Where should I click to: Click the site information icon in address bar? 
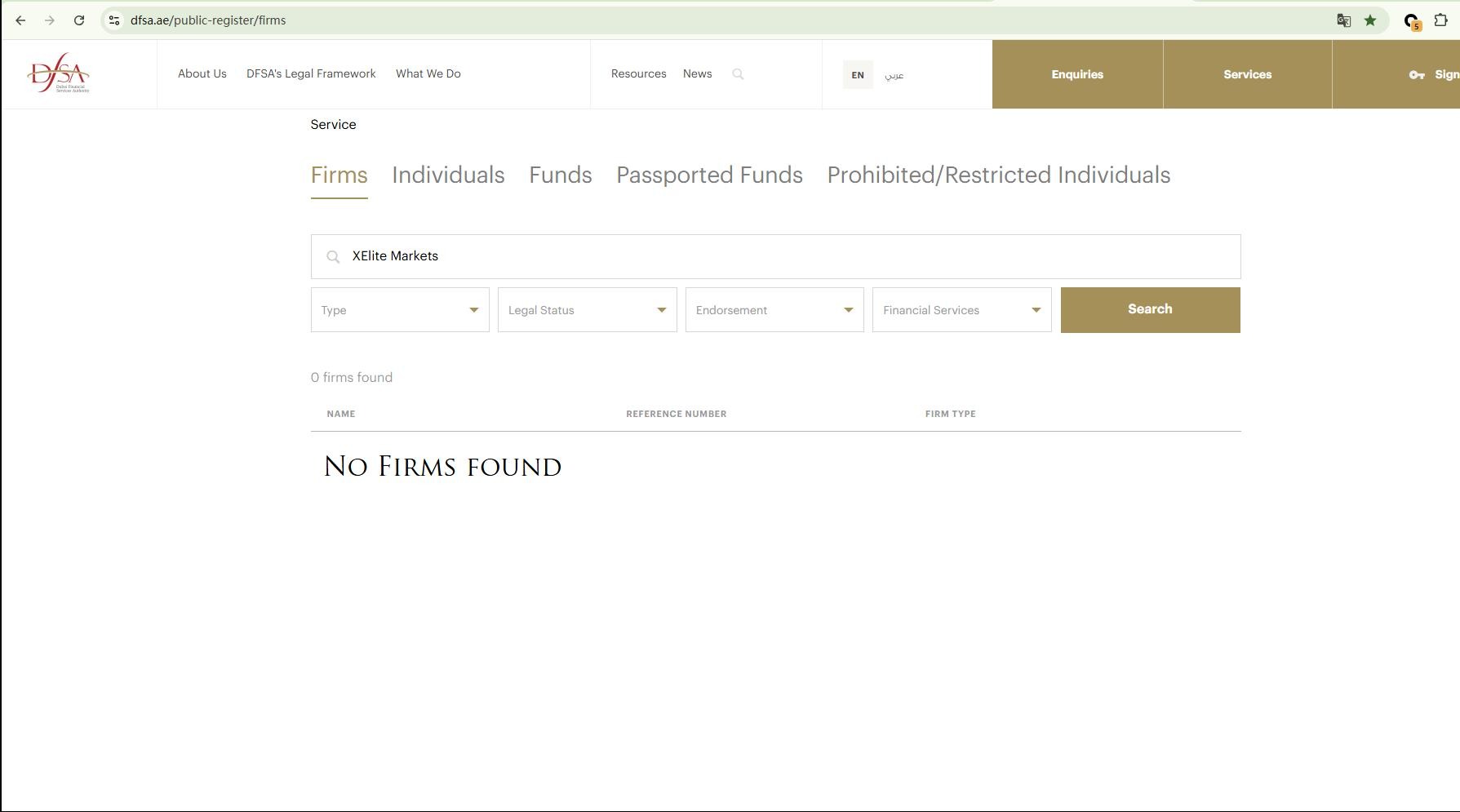pyautogui.click(x=114, y=20)
